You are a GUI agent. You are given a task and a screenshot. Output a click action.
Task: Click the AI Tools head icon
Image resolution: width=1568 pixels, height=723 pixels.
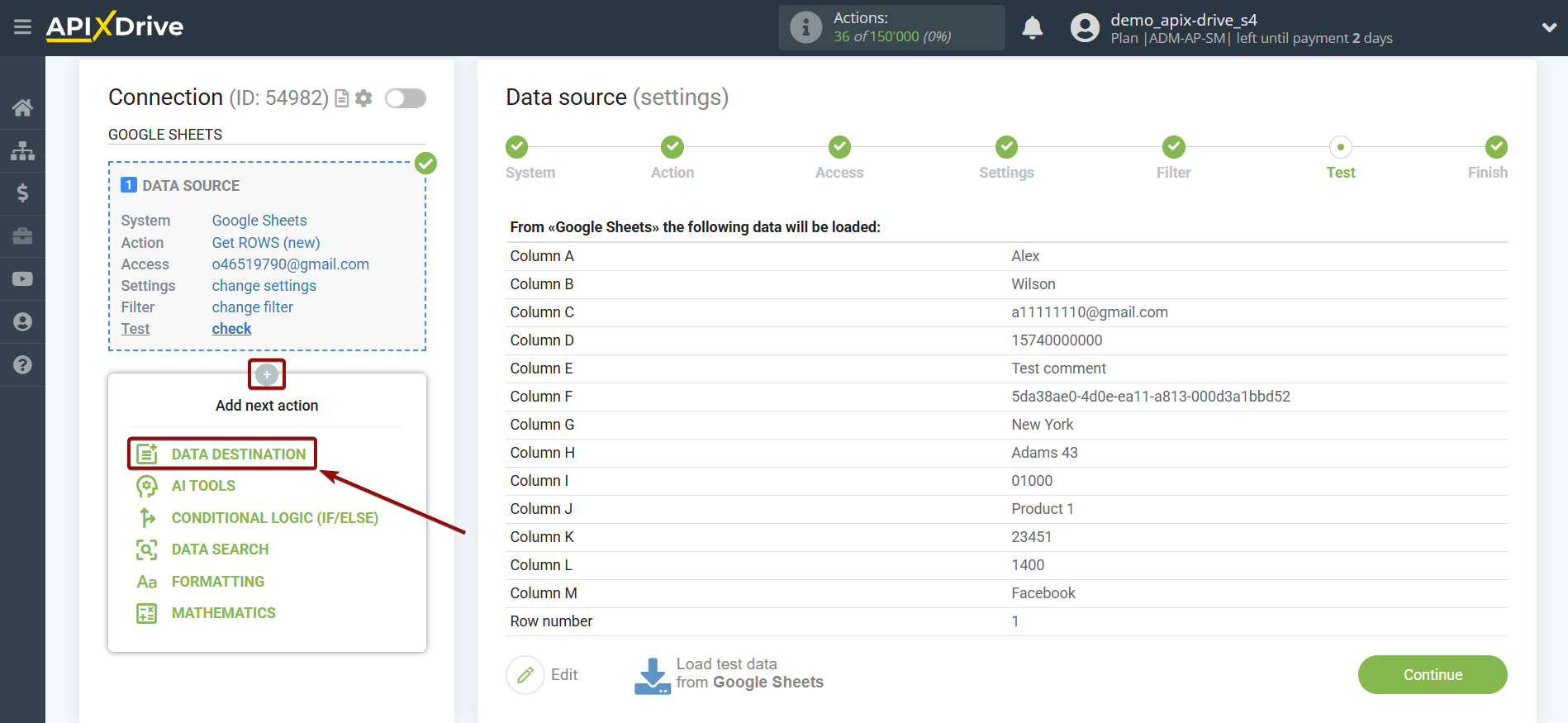[147, 486]
